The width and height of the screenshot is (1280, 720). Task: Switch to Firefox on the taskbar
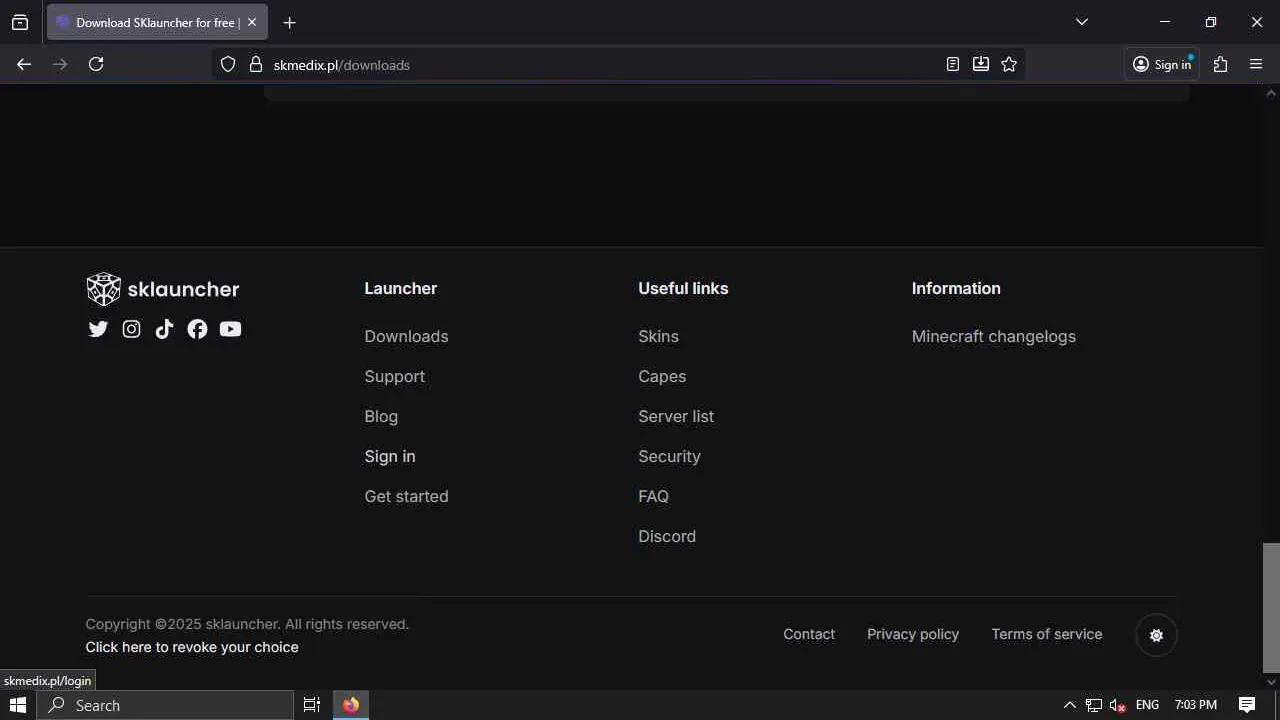pyautogui.click(x=351, y=705)
